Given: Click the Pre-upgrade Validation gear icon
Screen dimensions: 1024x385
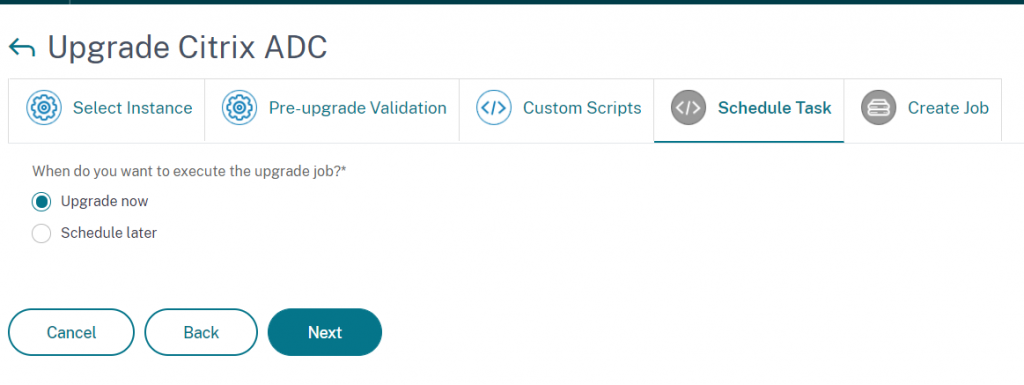Looking at the screenshot, I should point(240,108).
